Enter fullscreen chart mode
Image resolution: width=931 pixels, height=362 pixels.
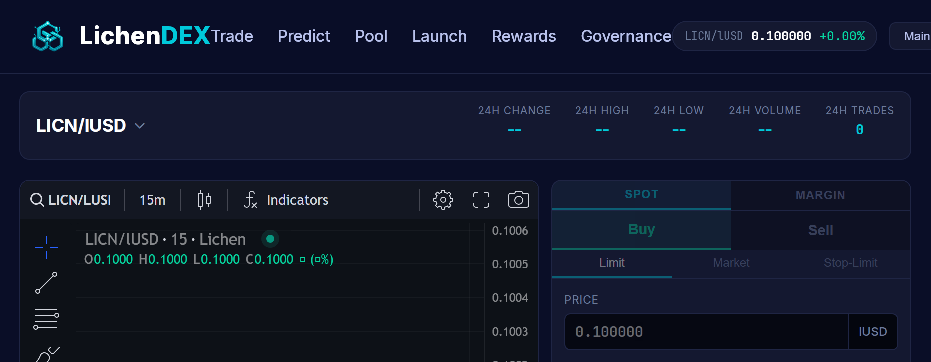pos(481,200)
